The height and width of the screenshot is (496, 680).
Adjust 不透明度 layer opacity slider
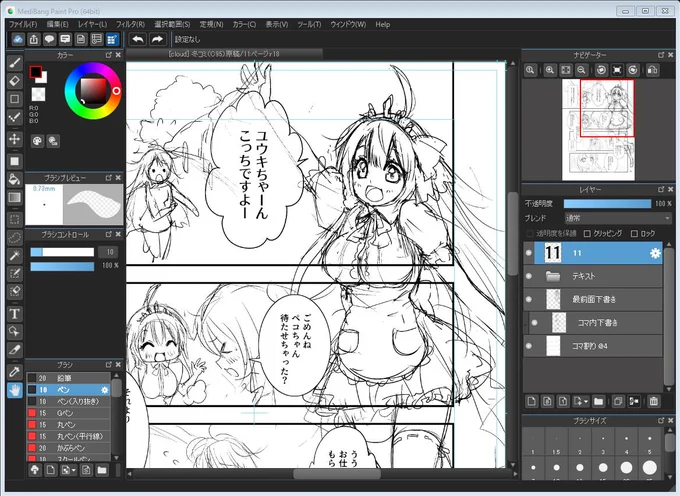607,203
